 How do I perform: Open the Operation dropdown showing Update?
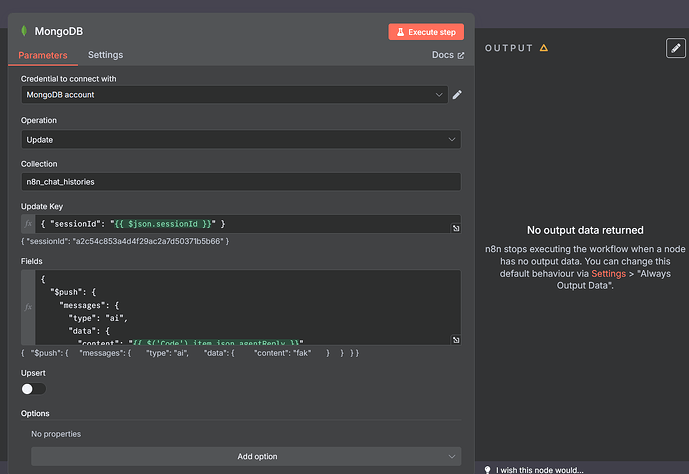point(241,140)
